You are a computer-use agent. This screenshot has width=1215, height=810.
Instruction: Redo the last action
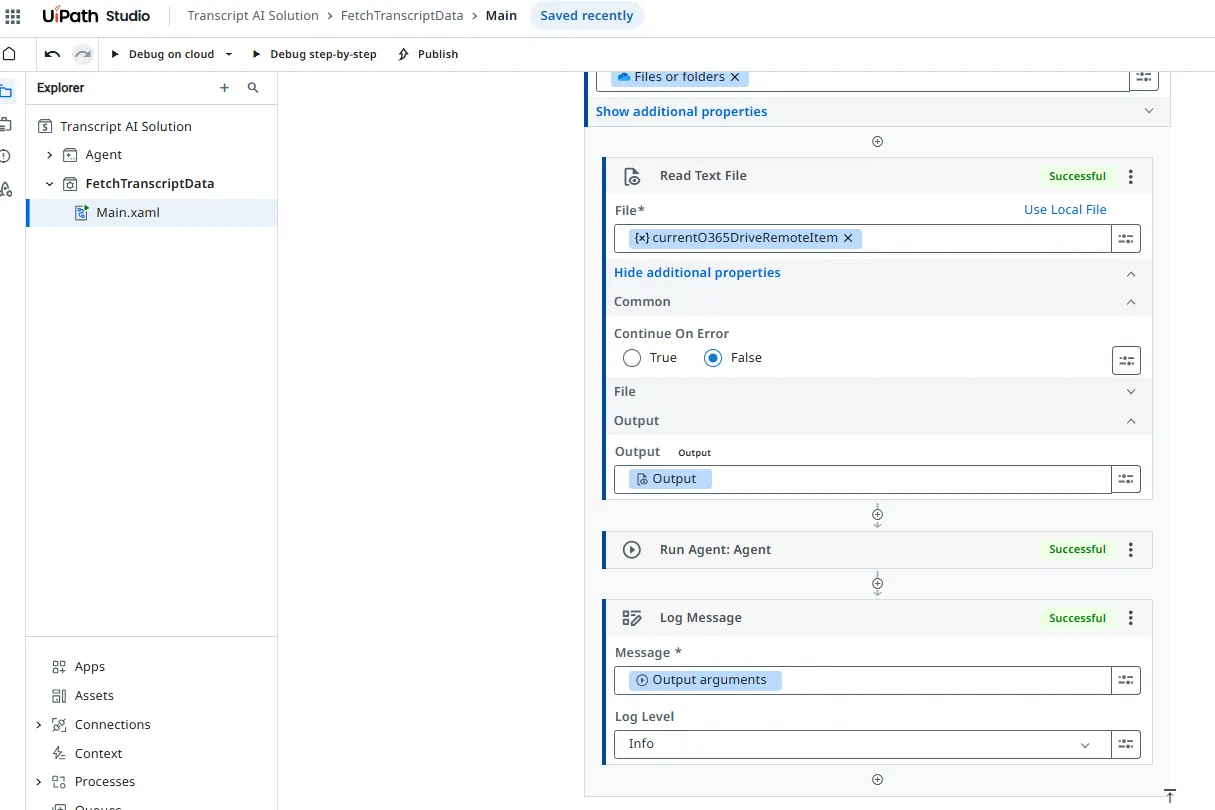[x=83, y=54]
